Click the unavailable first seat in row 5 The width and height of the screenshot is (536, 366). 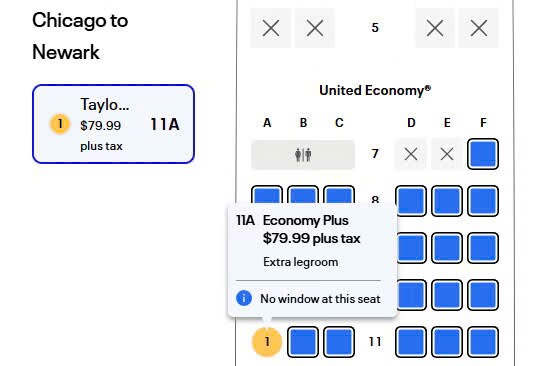[x=271, y=28]
